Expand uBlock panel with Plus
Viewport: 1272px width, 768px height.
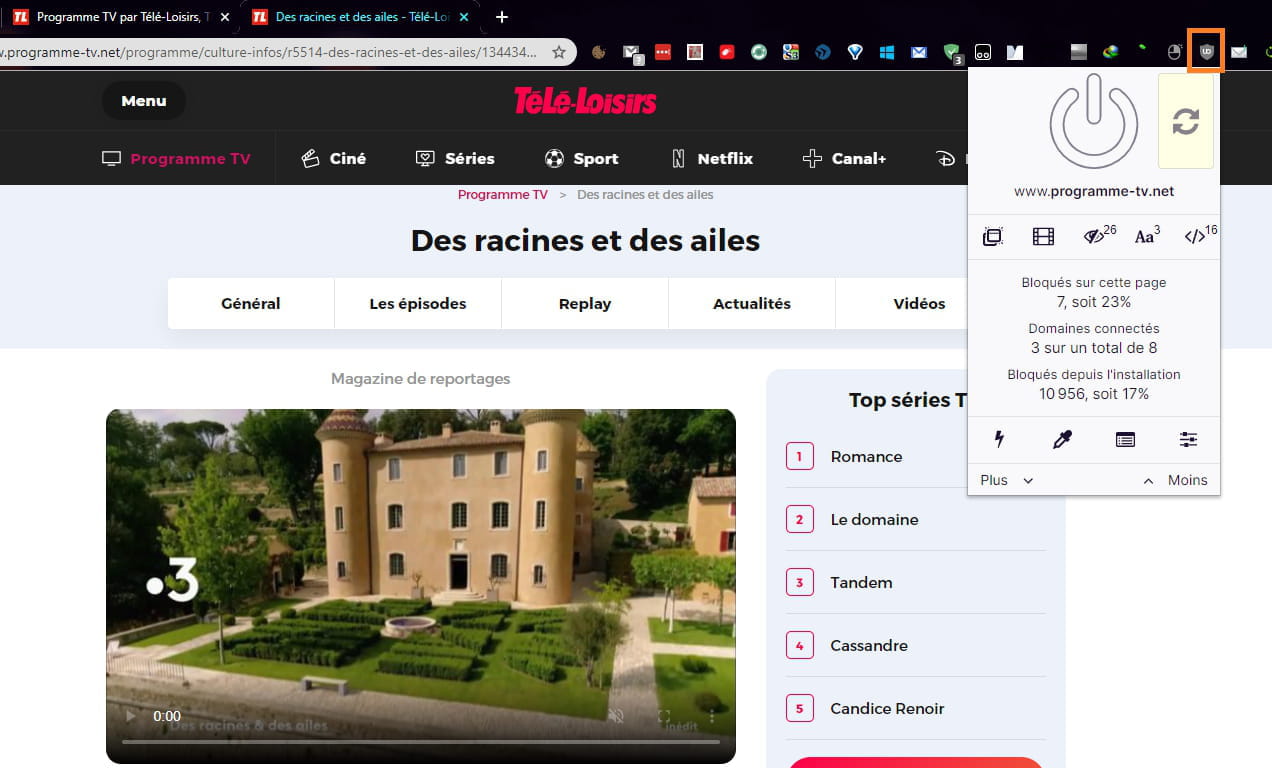tap(1006, 480)
